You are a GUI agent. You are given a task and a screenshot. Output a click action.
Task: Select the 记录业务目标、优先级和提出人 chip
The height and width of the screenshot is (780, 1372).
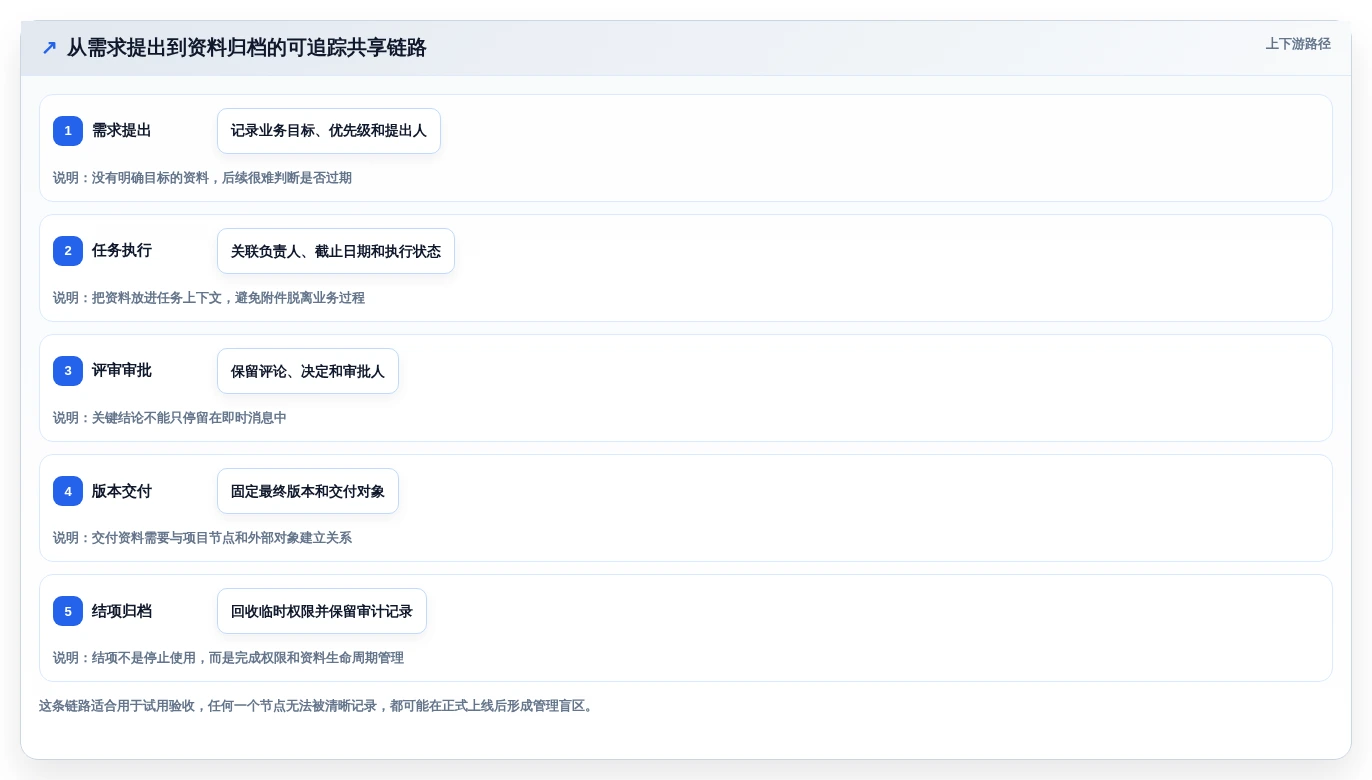coord(329,131)
